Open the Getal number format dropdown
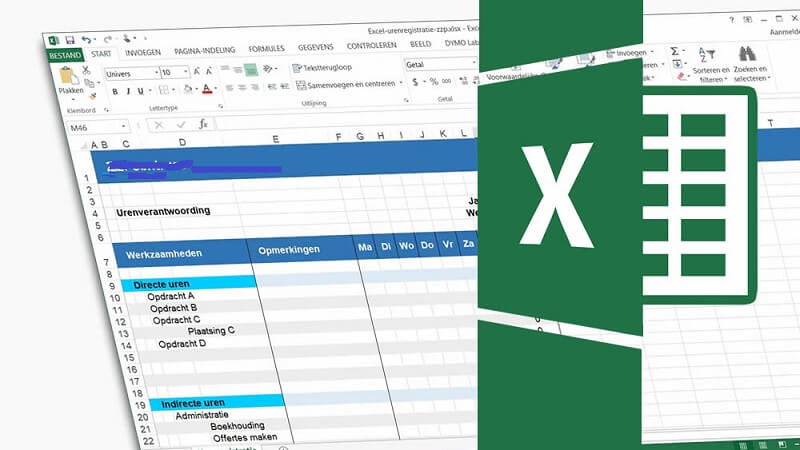This screenshot has height=450, width=800. click(x=472, y=64)
